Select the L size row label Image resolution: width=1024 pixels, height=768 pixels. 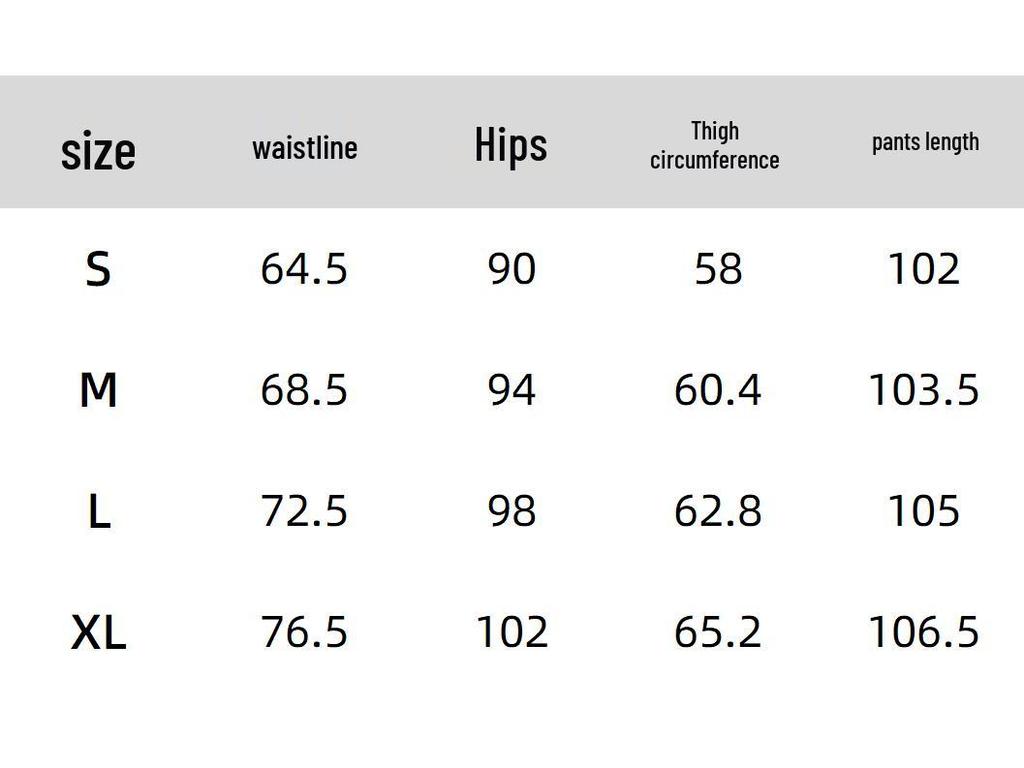(98, 512)
